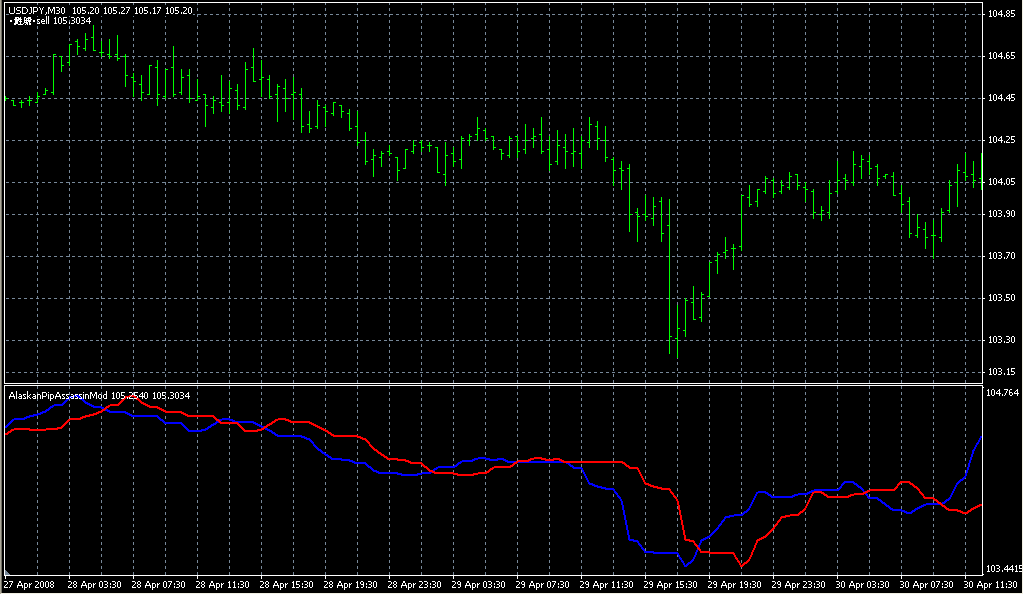Click the 104.764 indicator scale value
1024x594 pixels.
[x=1003, y=393]
